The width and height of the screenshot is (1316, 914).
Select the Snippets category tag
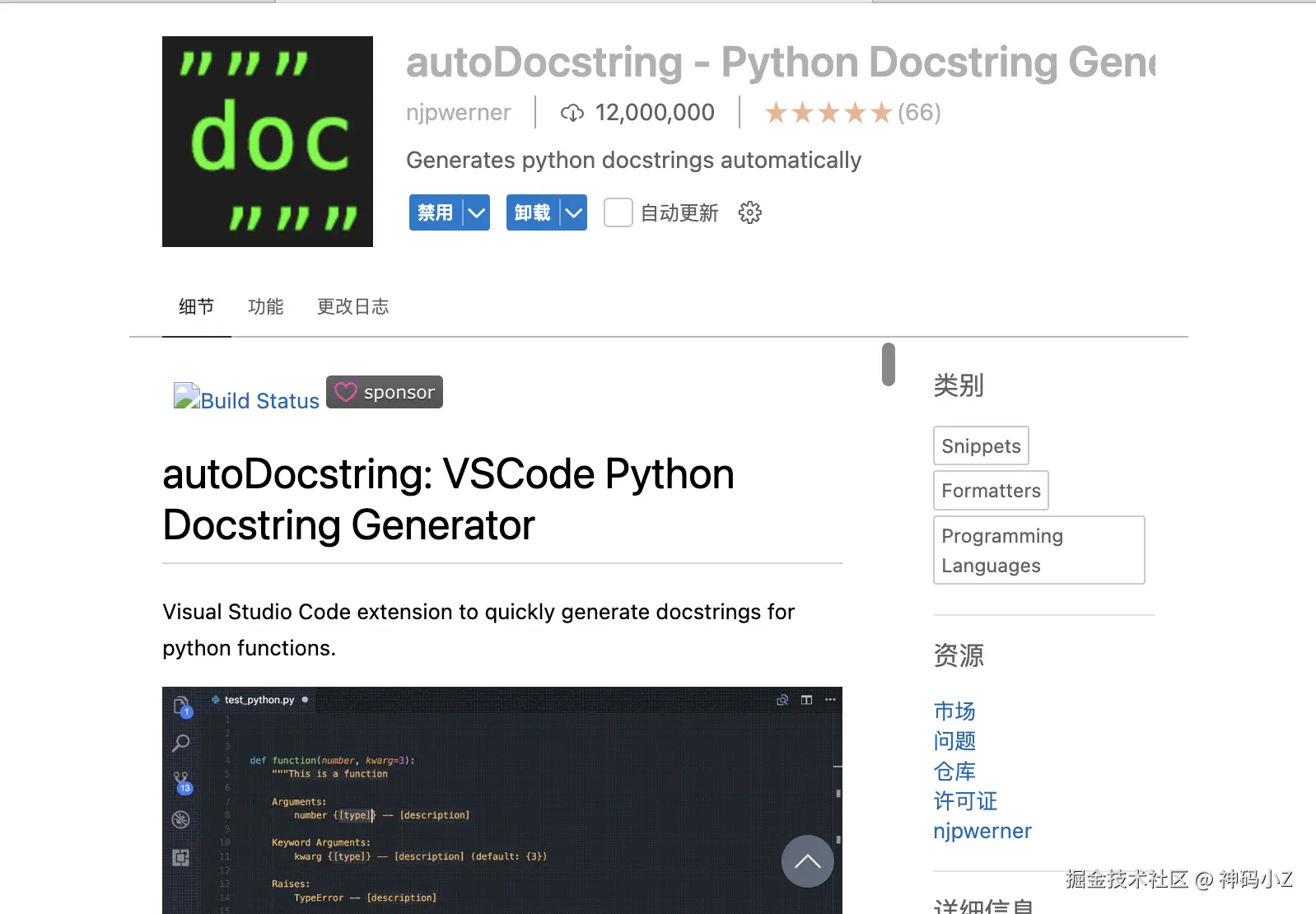pos(981,445)
